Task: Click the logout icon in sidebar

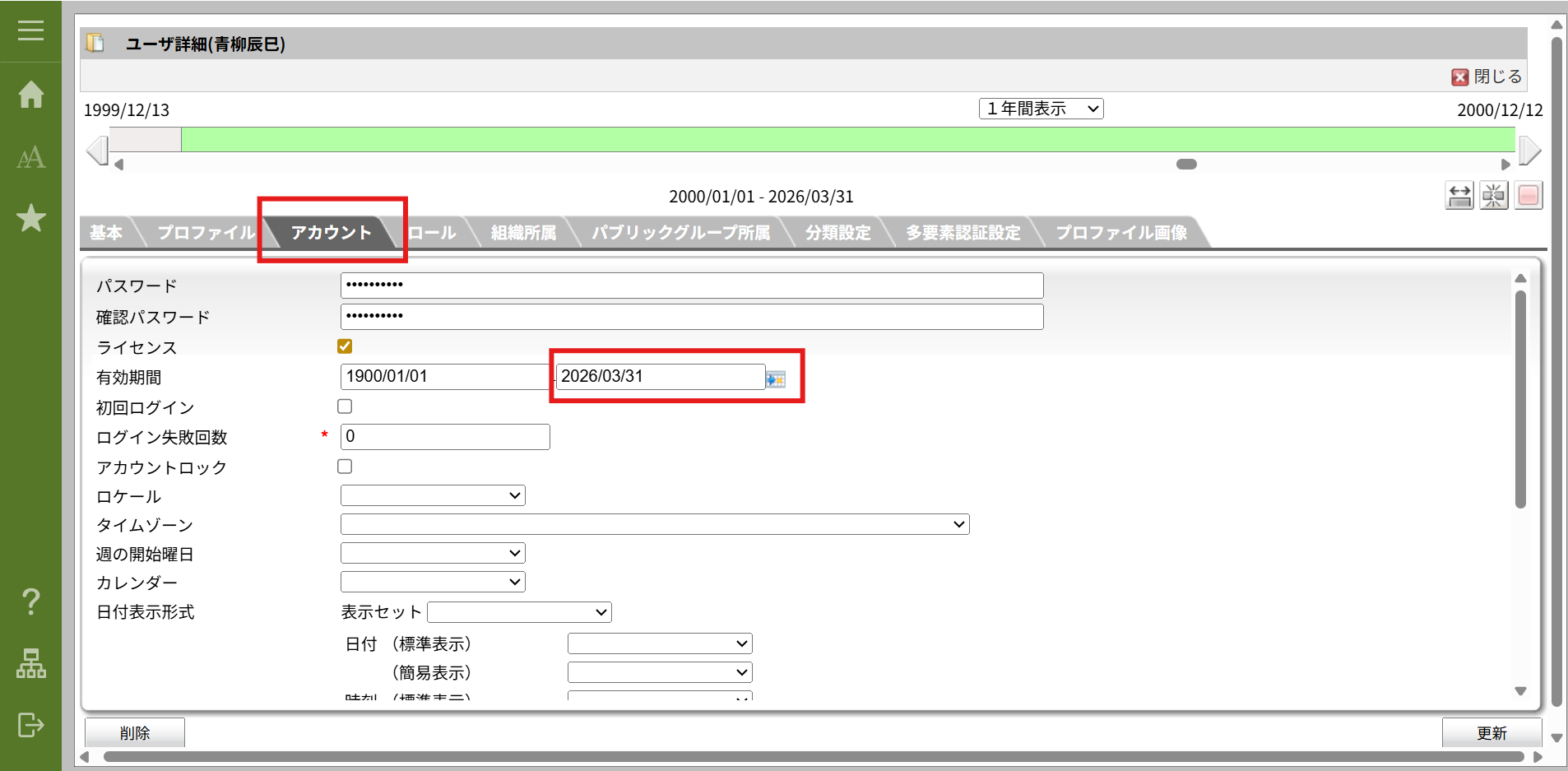Action: click(x=30, y=725)
